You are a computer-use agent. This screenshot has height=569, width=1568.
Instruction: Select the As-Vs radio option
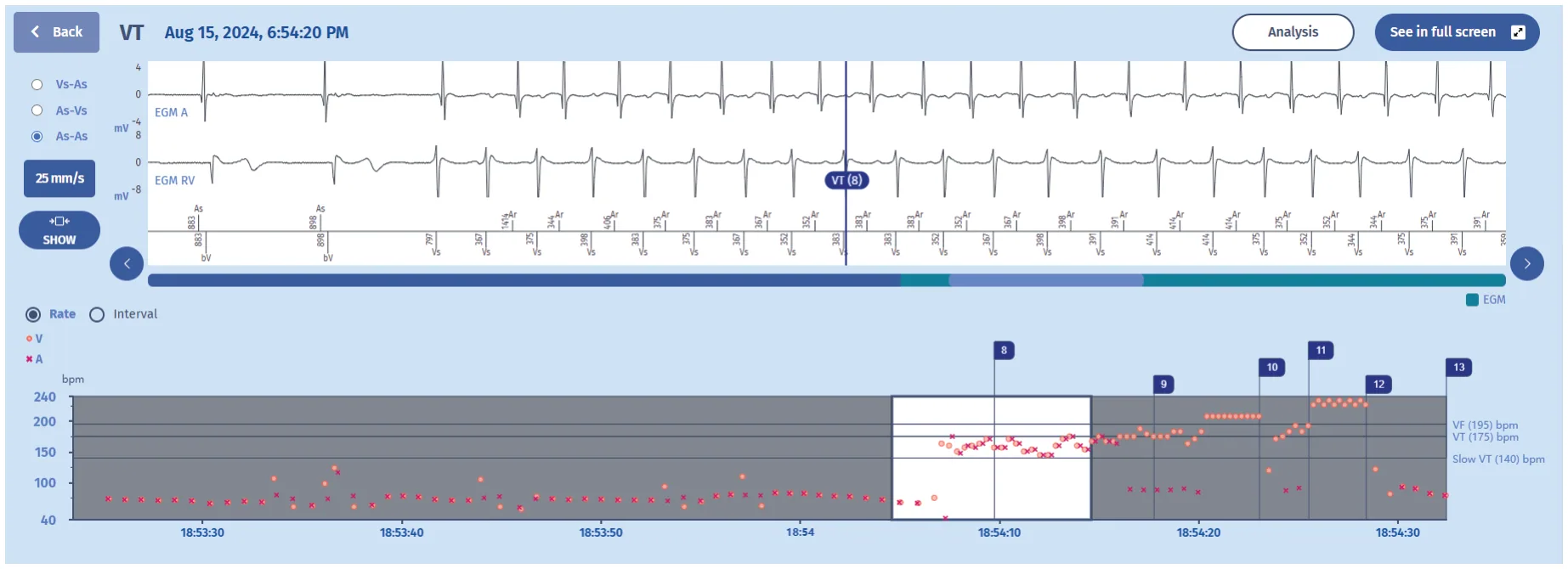(37, 110)
